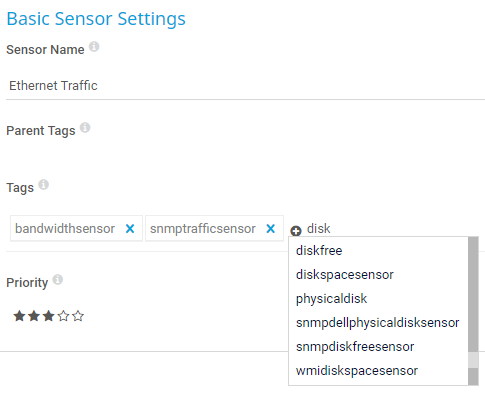
Task: Select snmpdellphysicaldisksensor from the list
Action: pyautogui.click(x=378, y=323)
